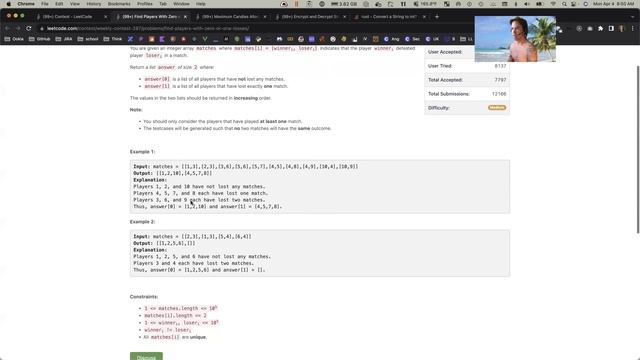Click the User Tried 8137 row

(x=467, y=66)
